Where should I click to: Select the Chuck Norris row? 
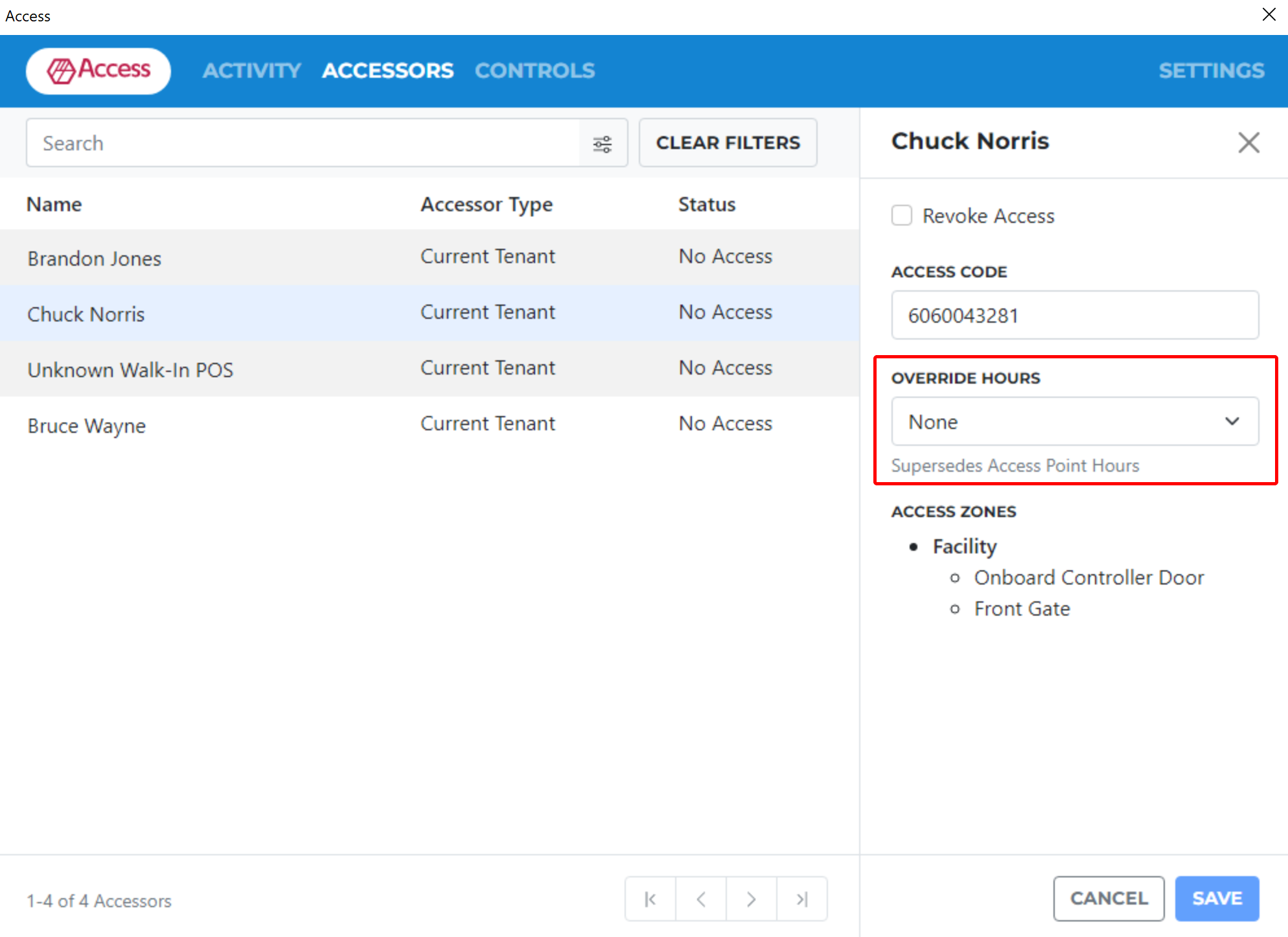point(430,313)
